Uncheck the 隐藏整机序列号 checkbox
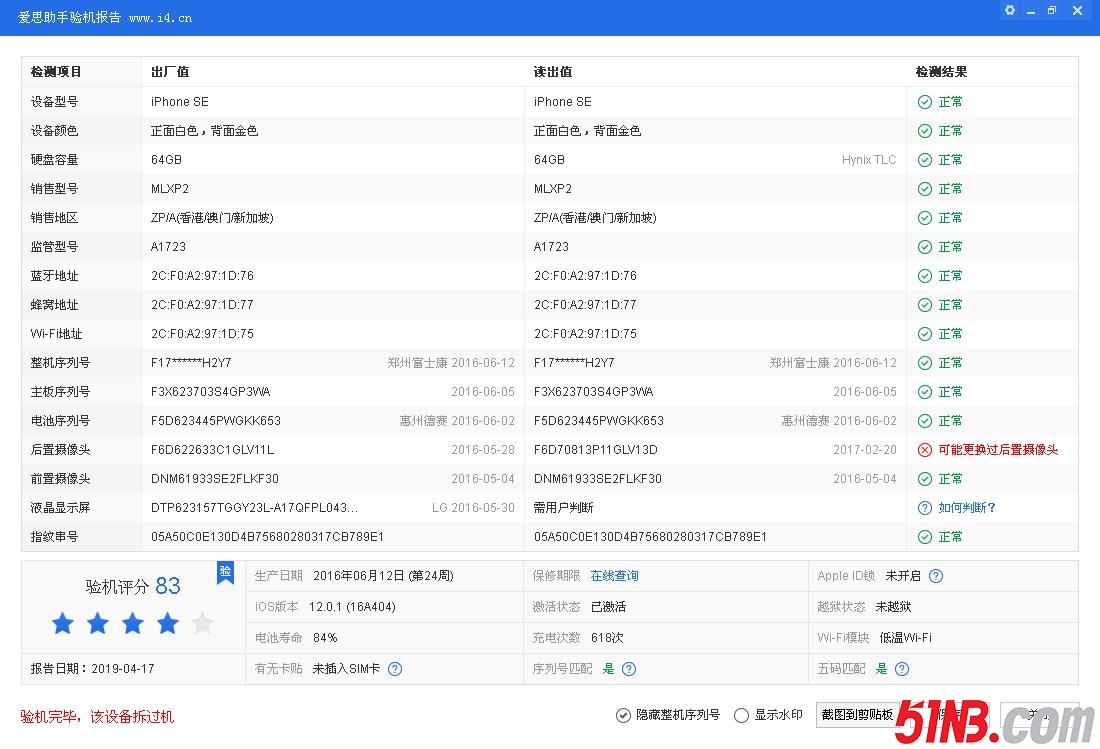The width and height of the screenshot is (1100, 749). tap(624, 715)
